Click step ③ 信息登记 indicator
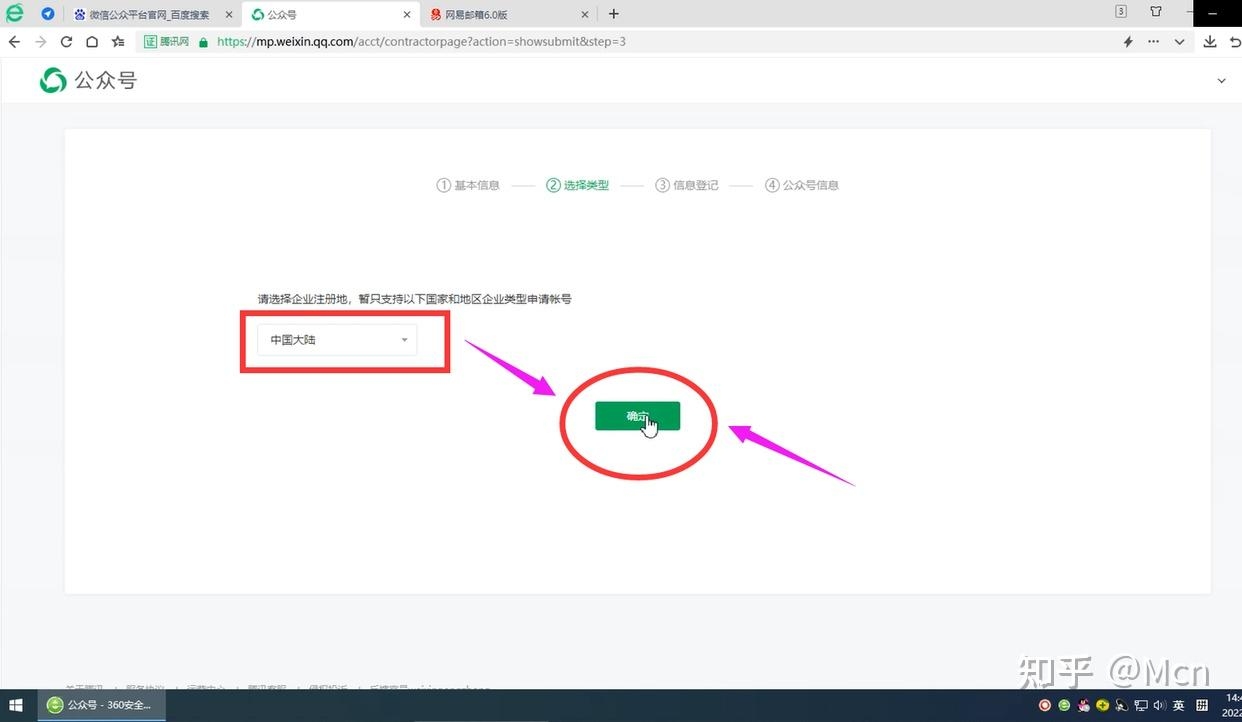Screen dimensions: 1242x722 (x=687, y=185)
